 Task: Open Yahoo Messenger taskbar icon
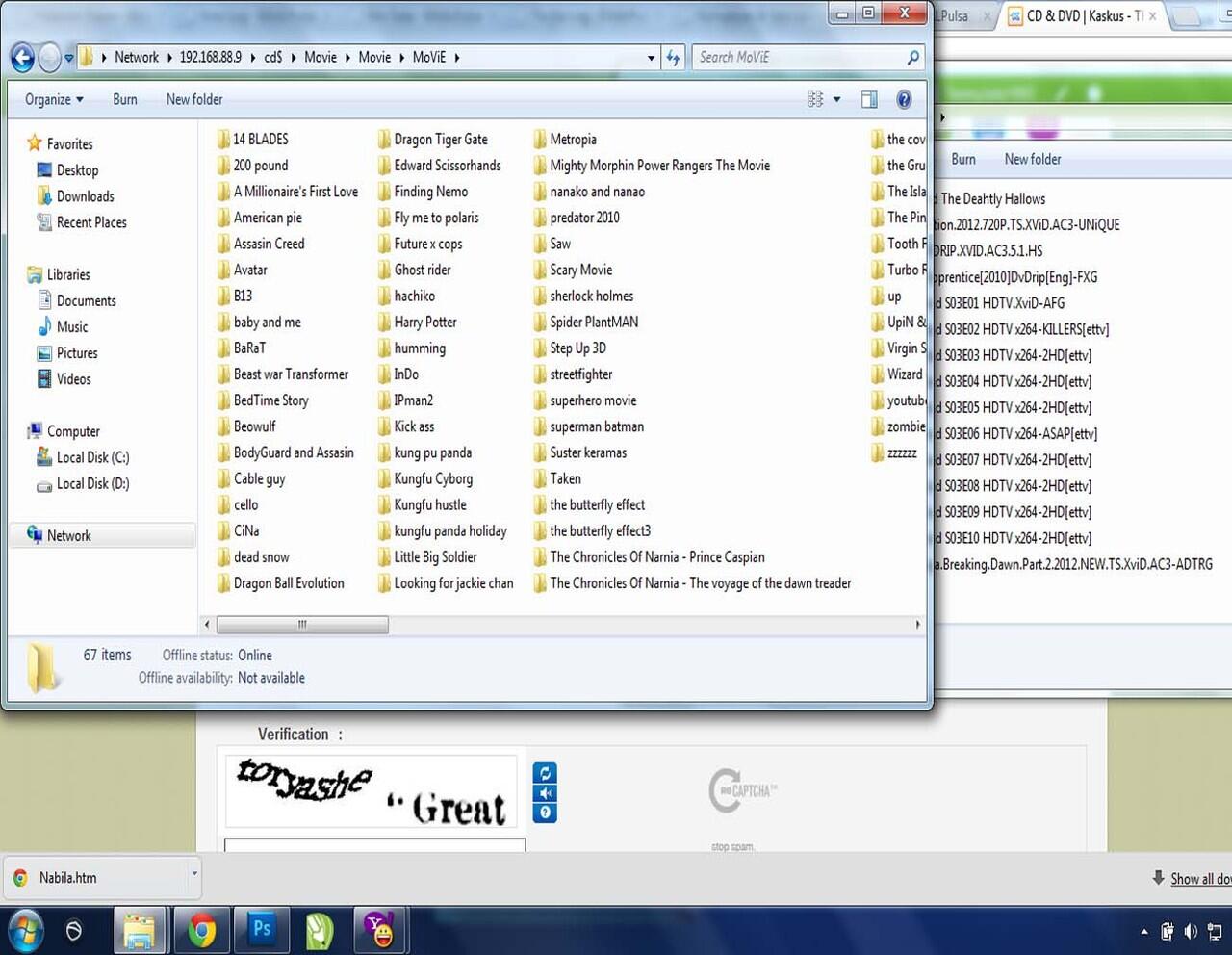379,931
